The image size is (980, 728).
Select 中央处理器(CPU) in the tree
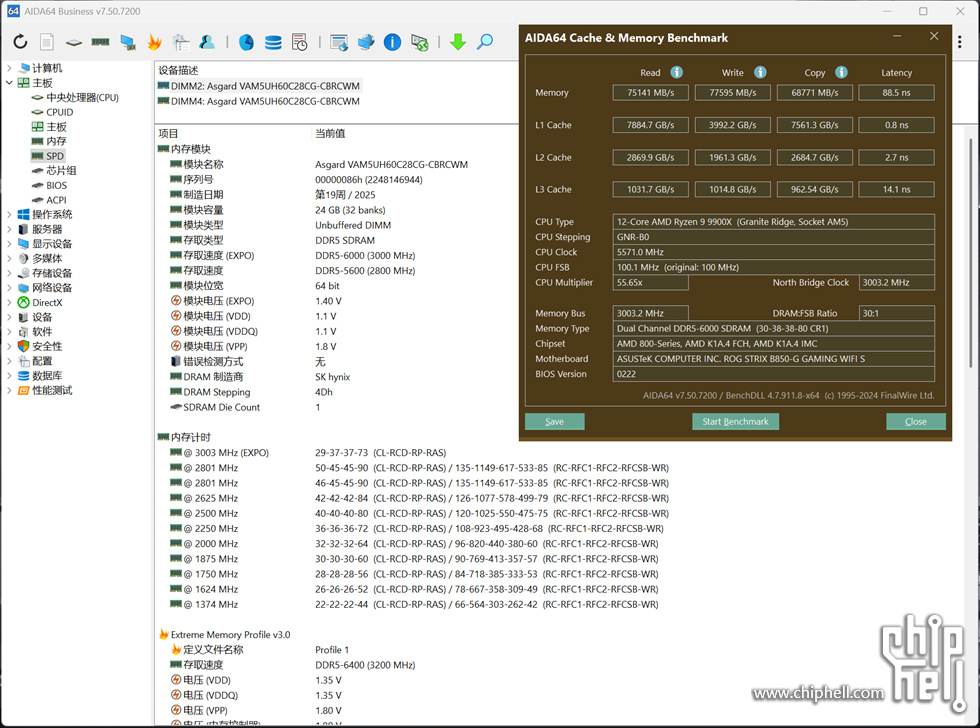(x=82, y=97)
